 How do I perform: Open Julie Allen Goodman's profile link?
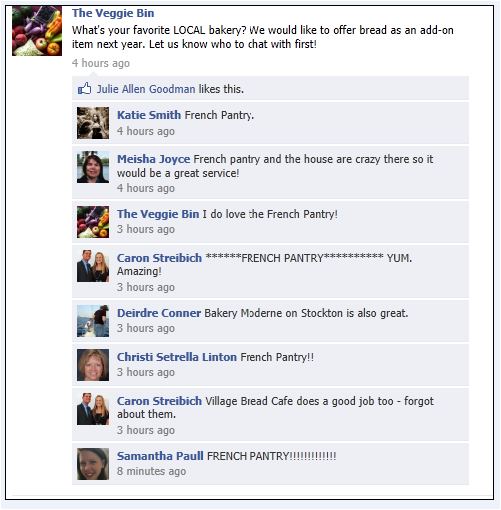(146, 89)
